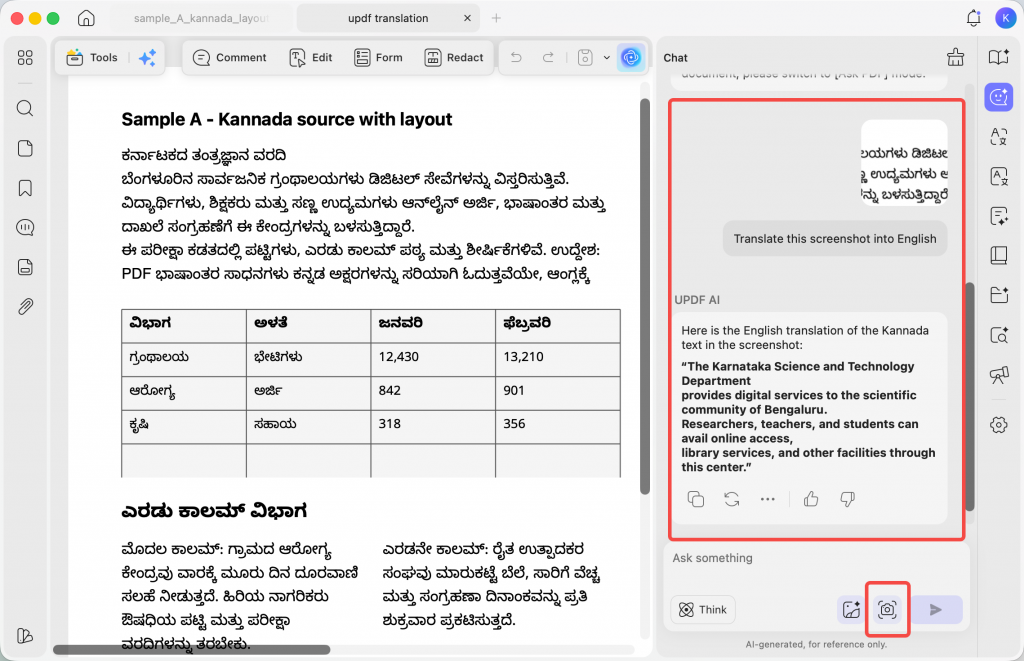Open the layers icon at sidebar bottom
The image size is (1024, 661).
pyautogui.click(x=25, y=636)
